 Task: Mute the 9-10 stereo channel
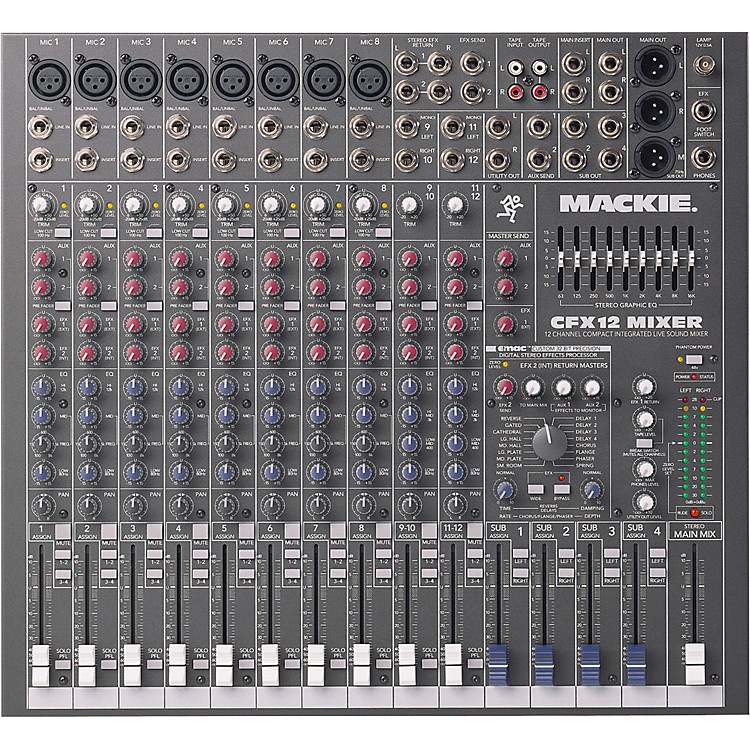[x=429, y=531]
